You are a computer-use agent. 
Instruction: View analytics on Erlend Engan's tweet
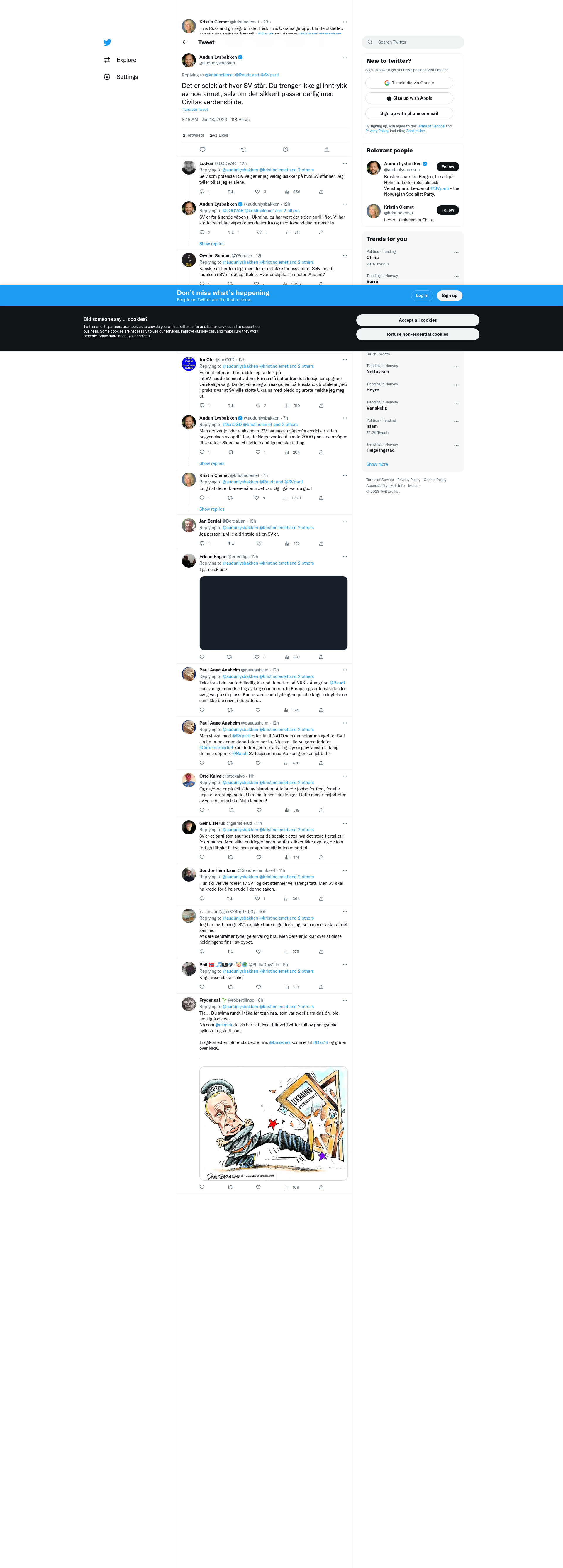tap(287, 657)
